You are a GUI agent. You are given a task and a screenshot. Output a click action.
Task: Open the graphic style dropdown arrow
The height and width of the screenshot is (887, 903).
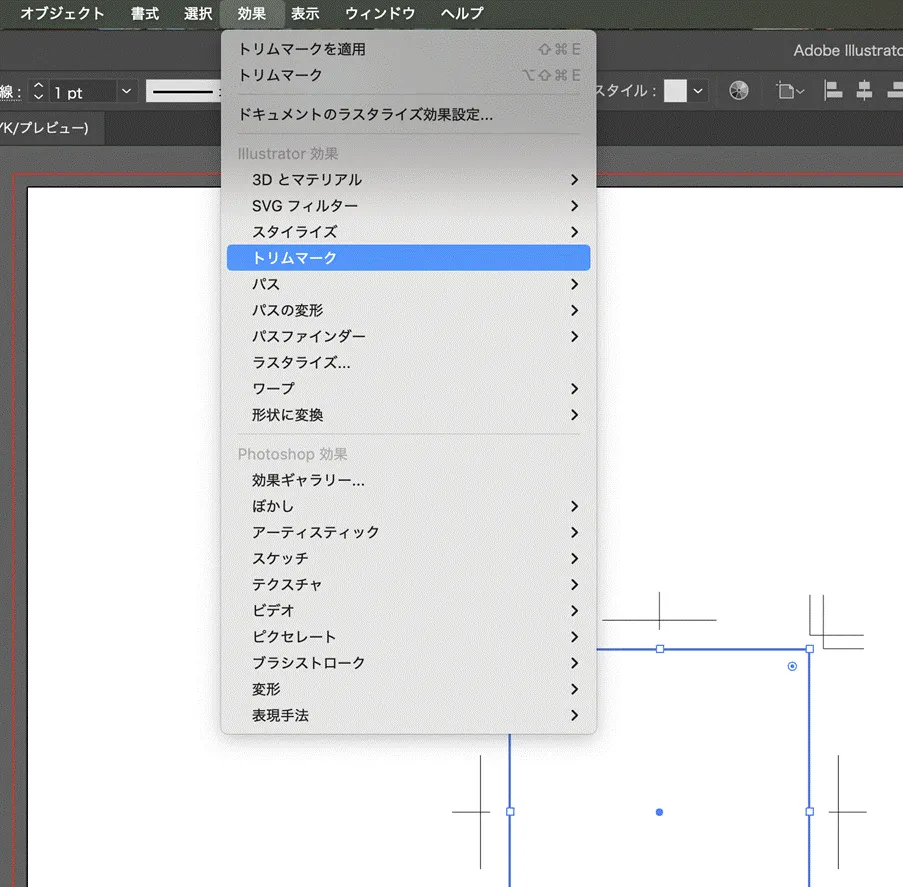coord(698,91)
